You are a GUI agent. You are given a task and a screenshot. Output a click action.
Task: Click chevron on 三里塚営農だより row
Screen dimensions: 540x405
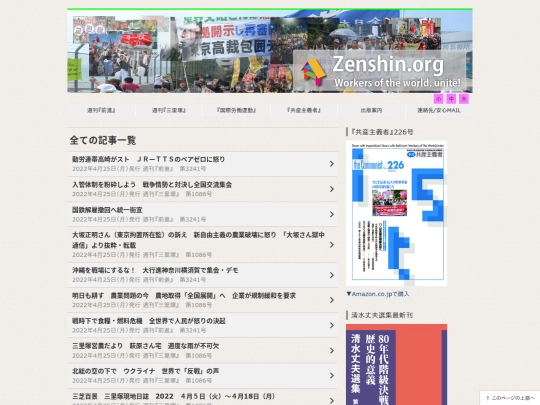pos(332,350)
